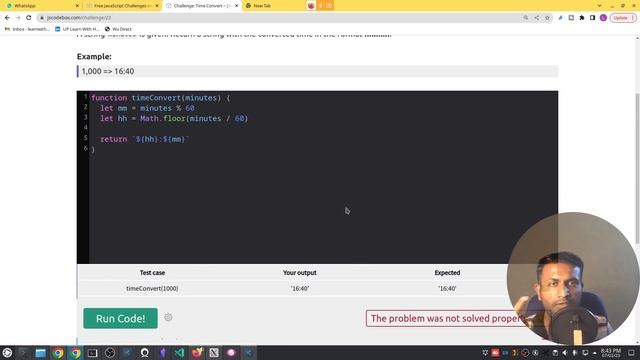The image size is (640, 360).
Task: Open the X application icon in taskbar
Action: [214, 353]
